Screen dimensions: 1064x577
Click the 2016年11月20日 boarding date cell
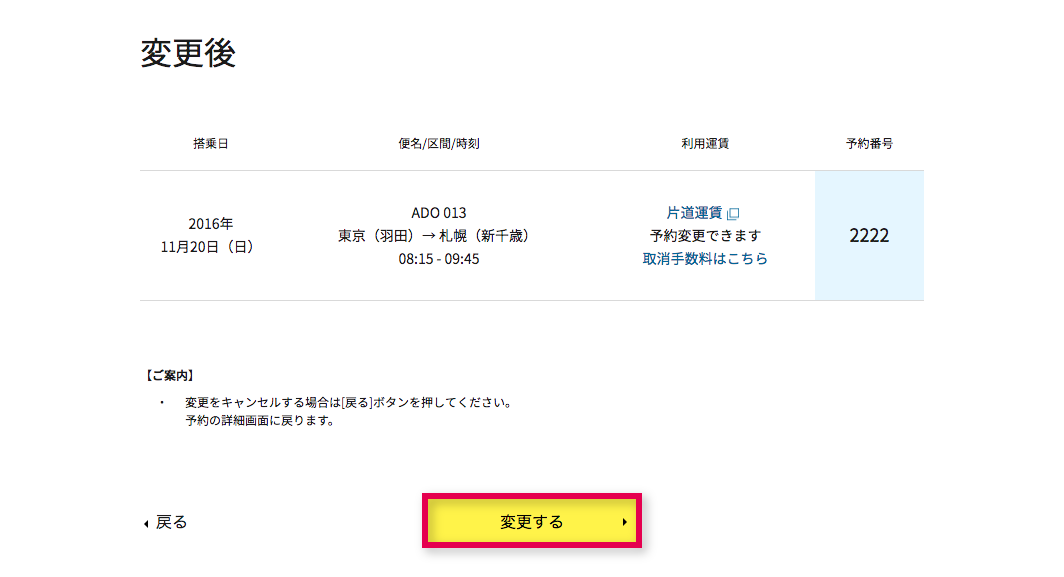pyautogui.click(x=210, y=235)
